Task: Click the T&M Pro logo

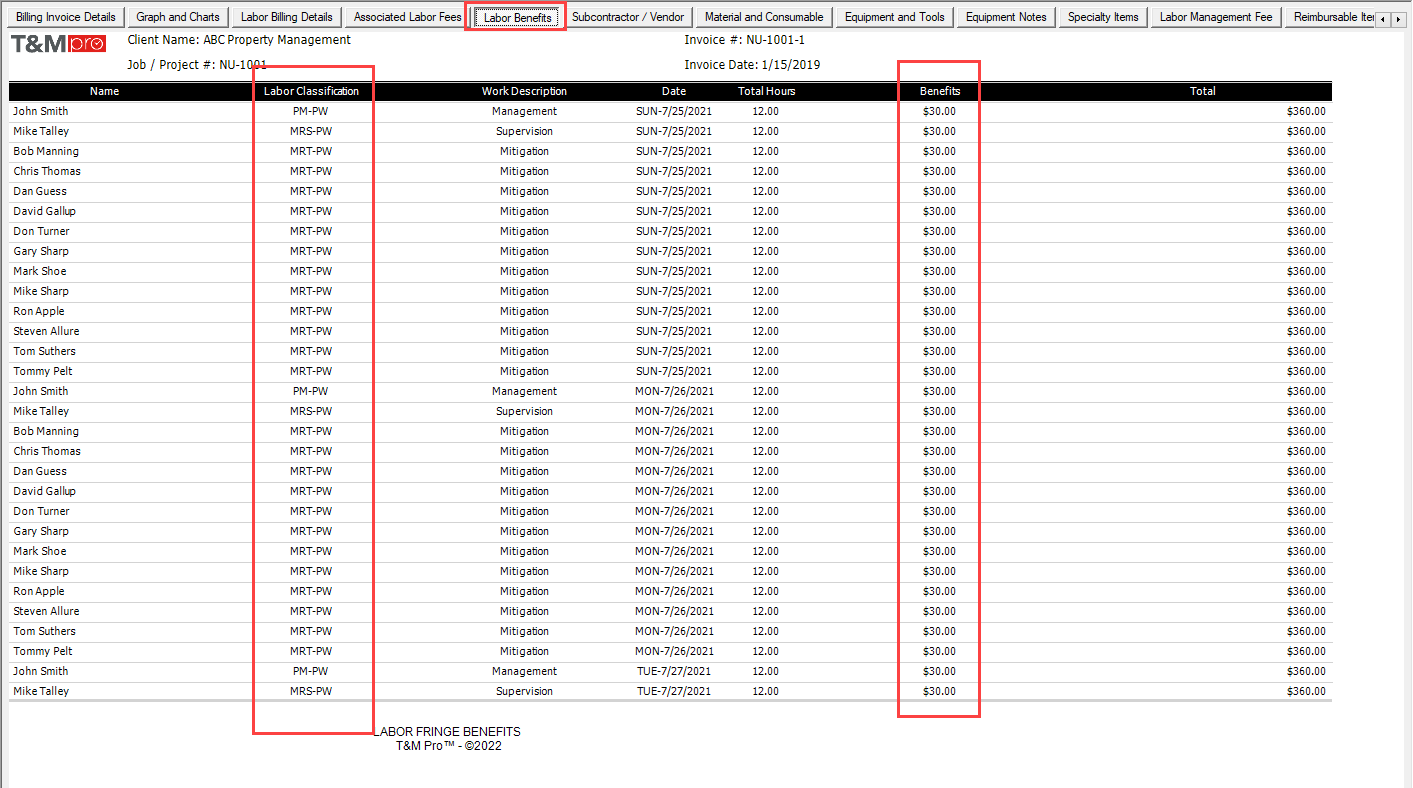Action: (x=57, y=43)
